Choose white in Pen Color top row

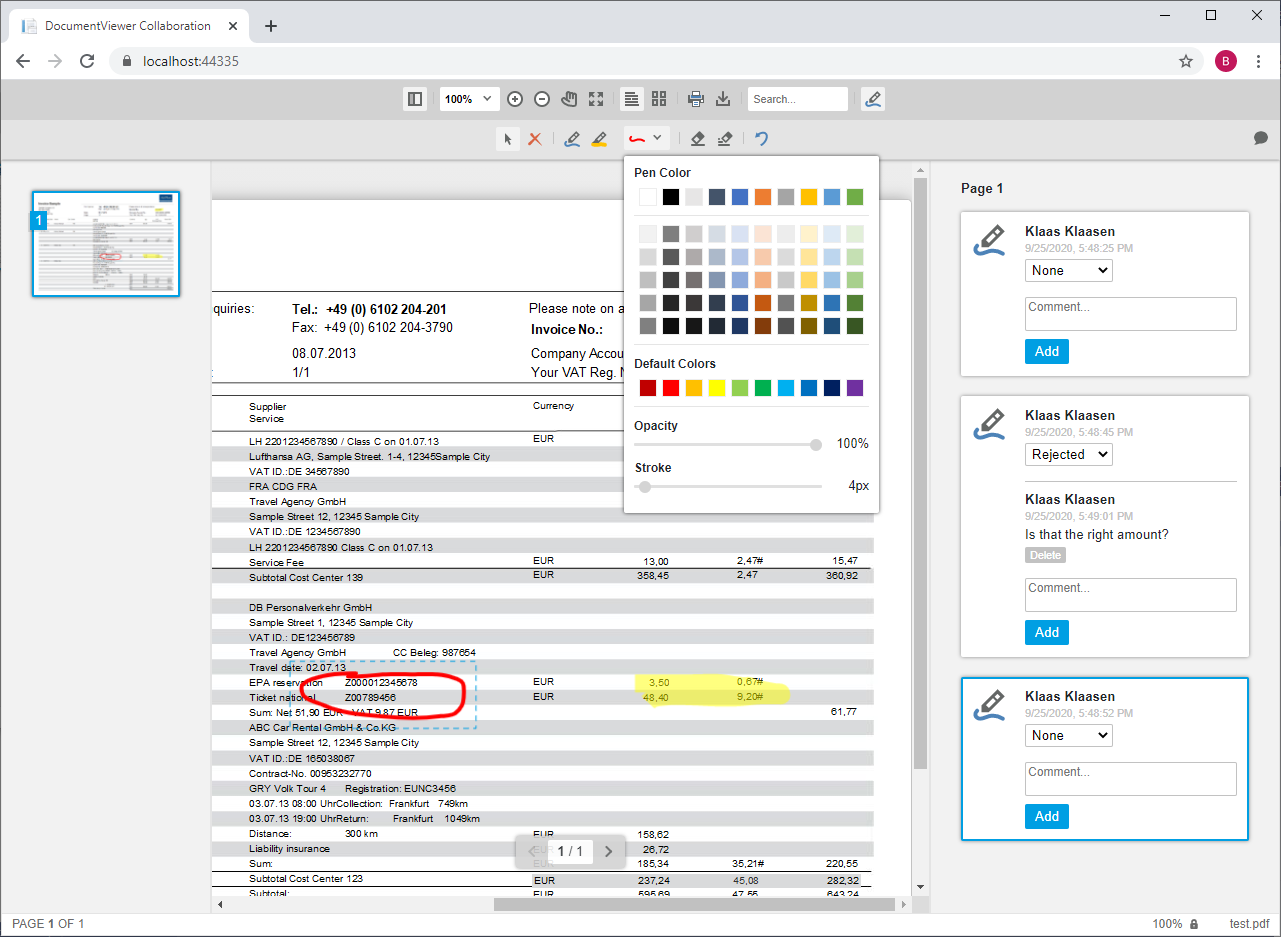tap(648, 197)
